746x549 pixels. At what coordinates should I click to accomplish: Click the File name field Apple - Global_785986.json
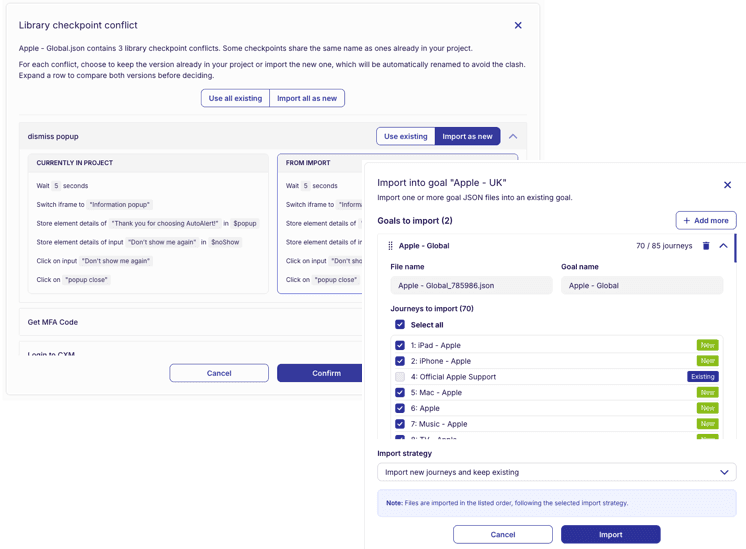[471, 285]
